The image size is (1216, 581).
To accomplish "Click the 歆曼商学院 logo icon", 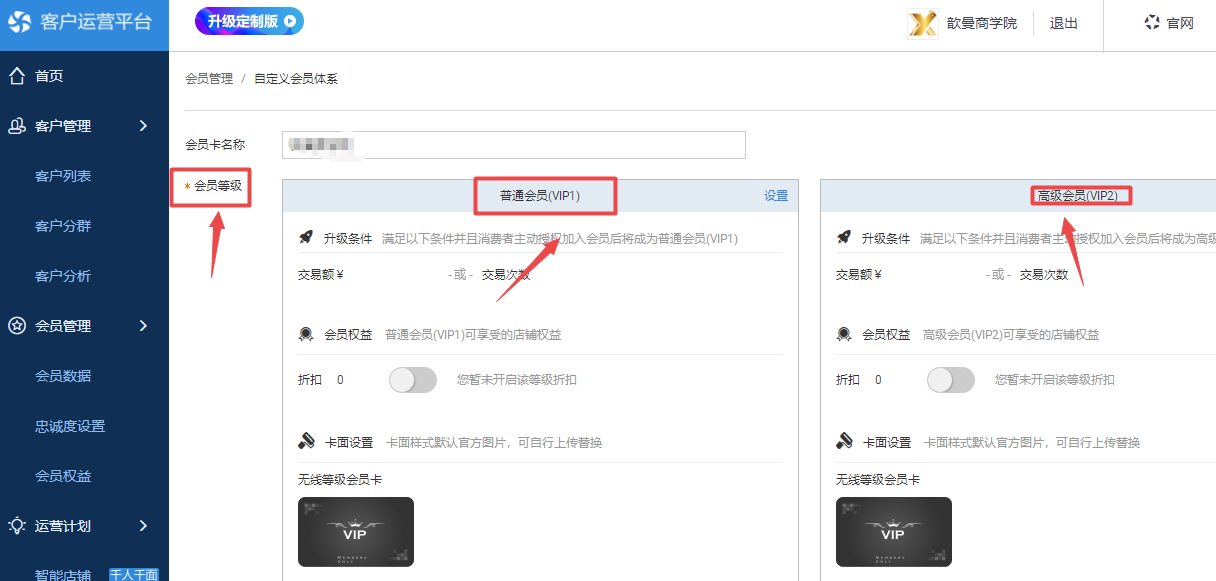I will pos(922,23).
